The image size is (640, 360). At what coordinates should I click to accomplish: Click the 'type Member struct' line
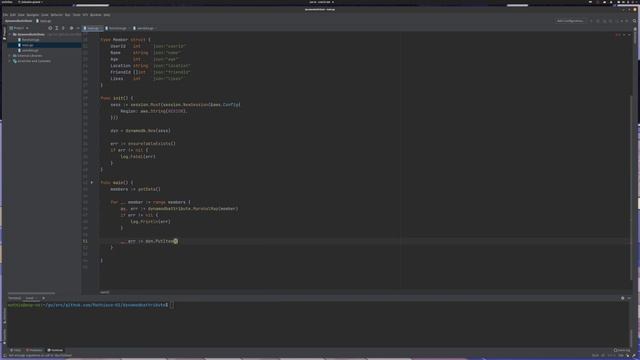pyautogui.click(x=125, y=40)
